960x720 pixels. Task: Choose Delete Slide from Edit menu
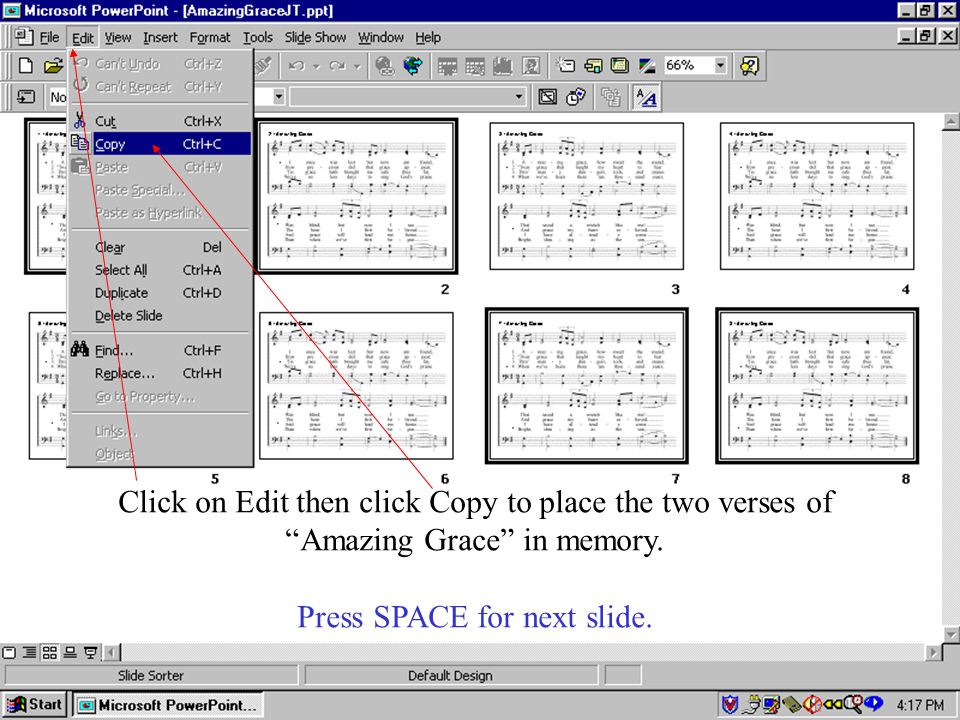(160, 316)
